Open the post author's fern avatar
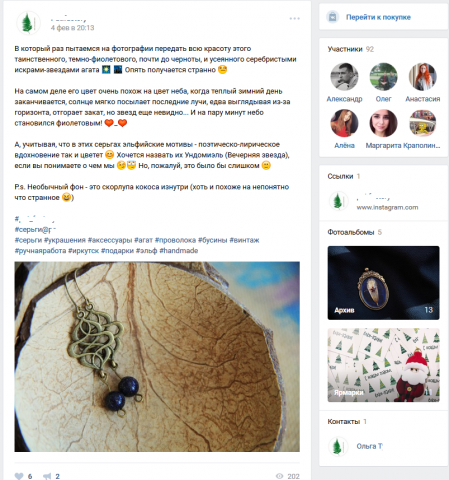Viewport: 449px width, 480px height. point(28,23)
